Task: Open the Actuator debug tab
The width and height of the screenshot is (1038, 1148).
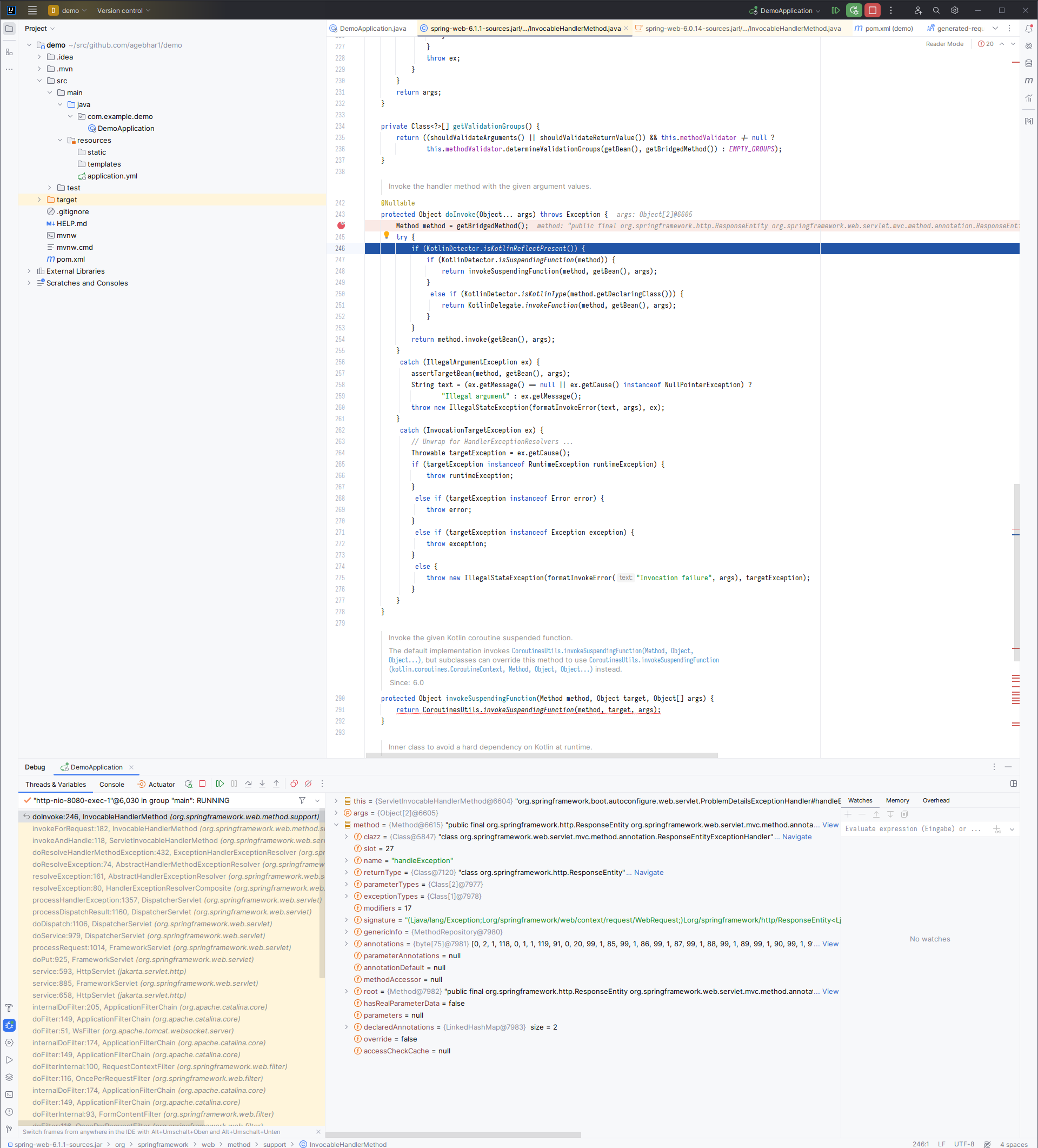Action: pos(156,784)
